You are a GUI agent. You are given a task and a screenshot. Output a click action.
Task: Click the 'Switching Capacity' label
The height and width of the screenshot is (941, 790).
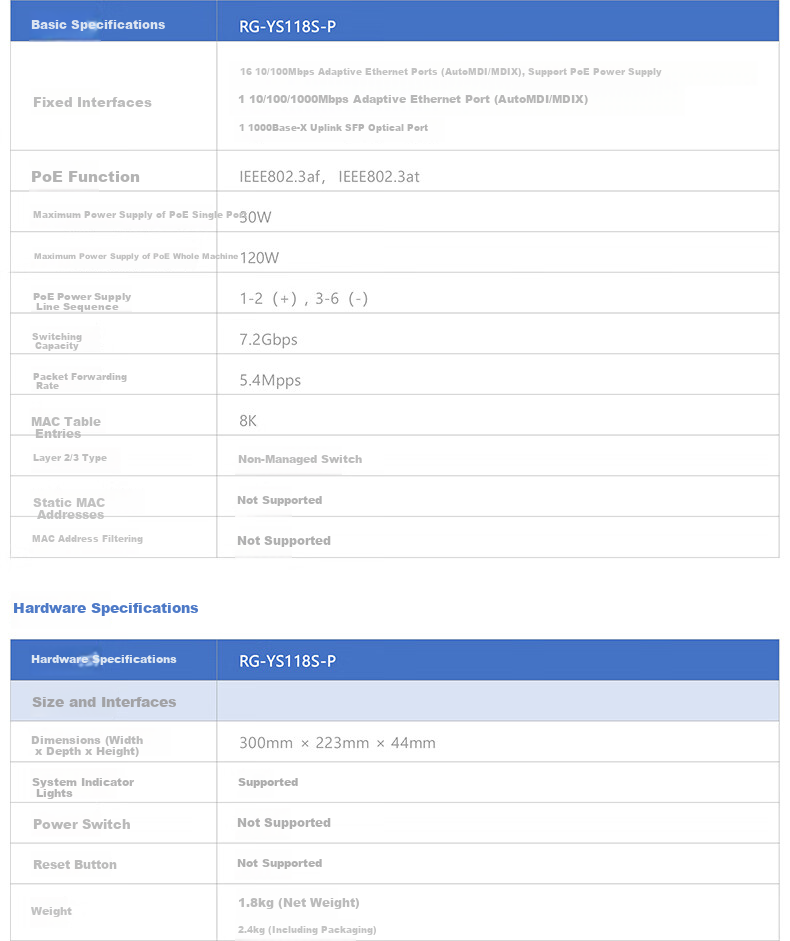tap(57, 341)
